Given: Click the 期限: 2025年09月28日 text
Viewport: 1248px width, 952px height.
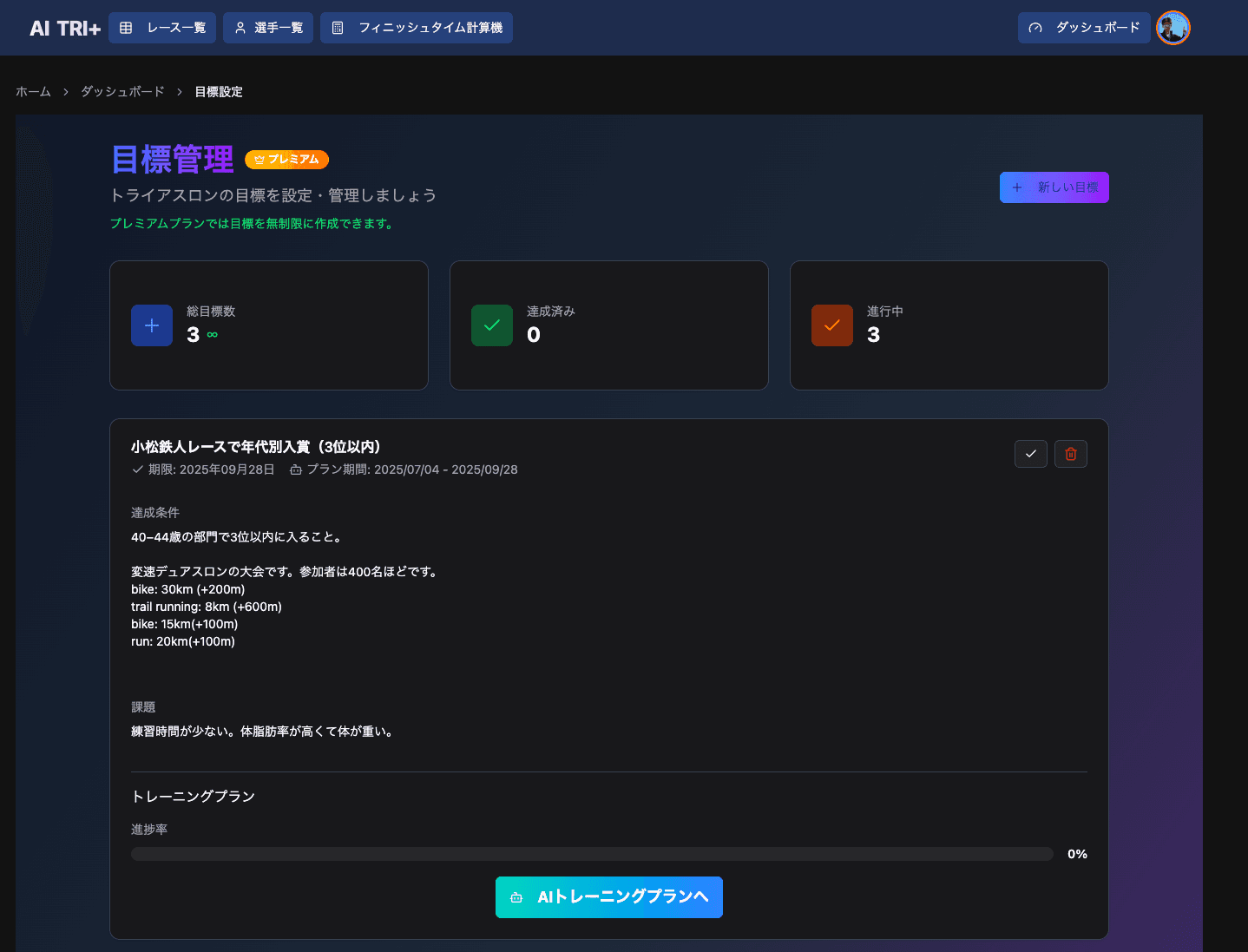Looking at the screenshot, I should tap(211, 469).
